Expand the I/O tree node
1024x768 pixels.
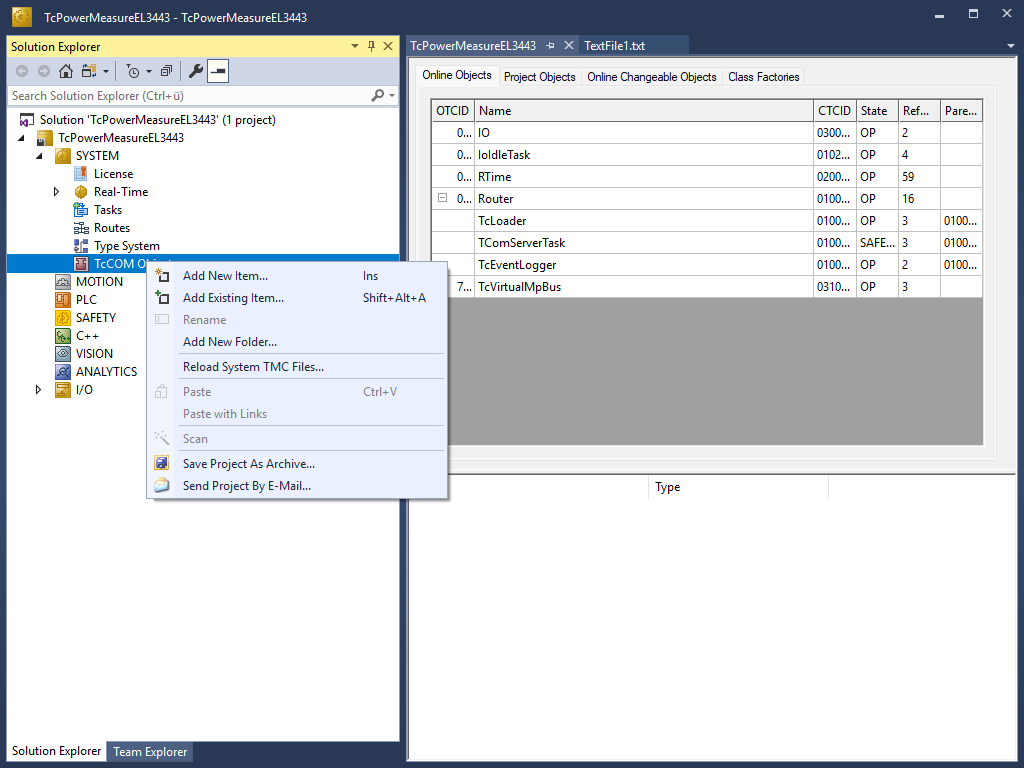click(x=39, y=390)
